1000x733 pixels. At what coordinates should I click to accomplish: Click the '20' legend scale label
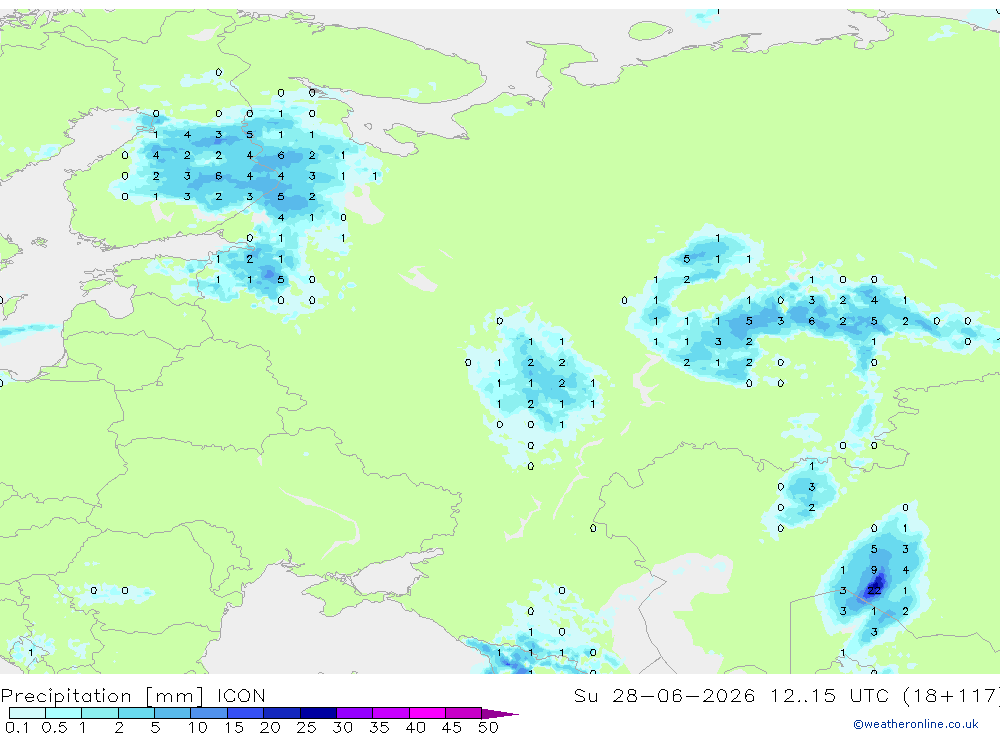pos(270,727)
